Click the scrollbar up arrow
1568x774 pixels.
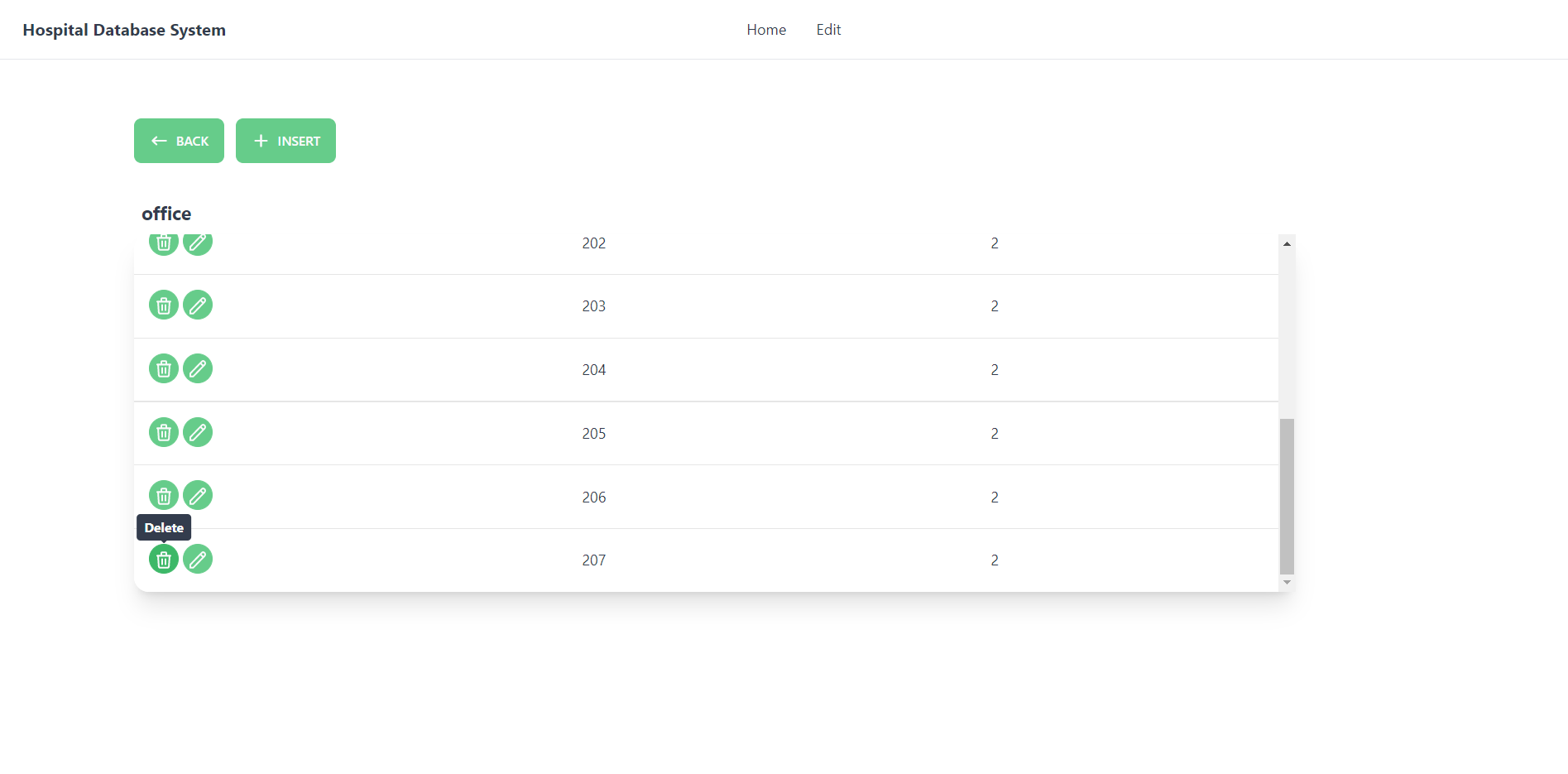[x=1287, y=243]
